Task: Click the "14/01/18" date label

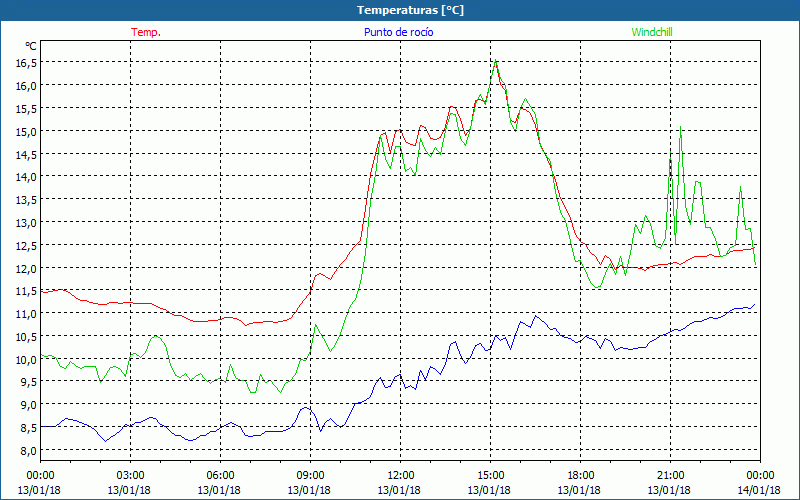Action: click(759, 490)
